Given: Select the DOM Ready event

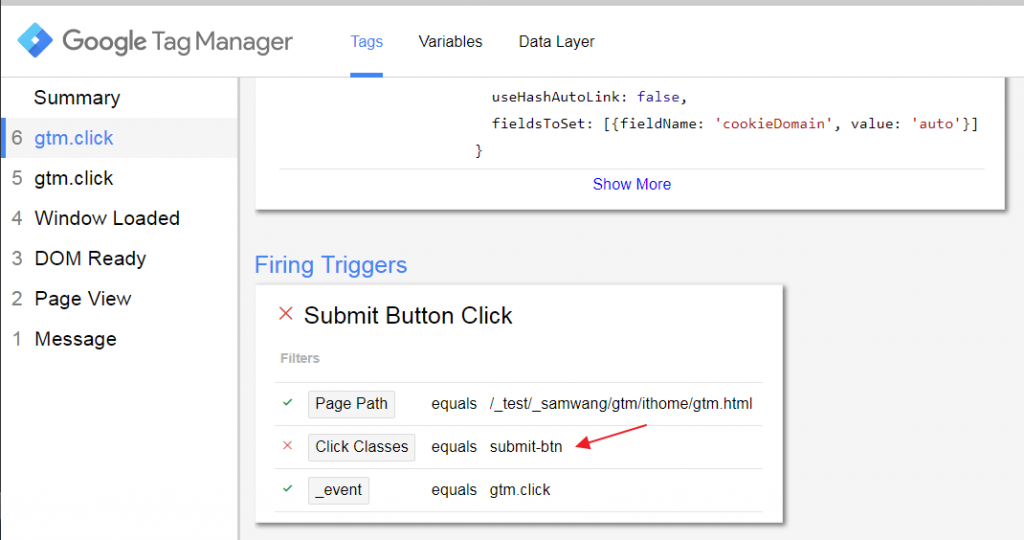Looking at the screenshot, I should [119, 259].
